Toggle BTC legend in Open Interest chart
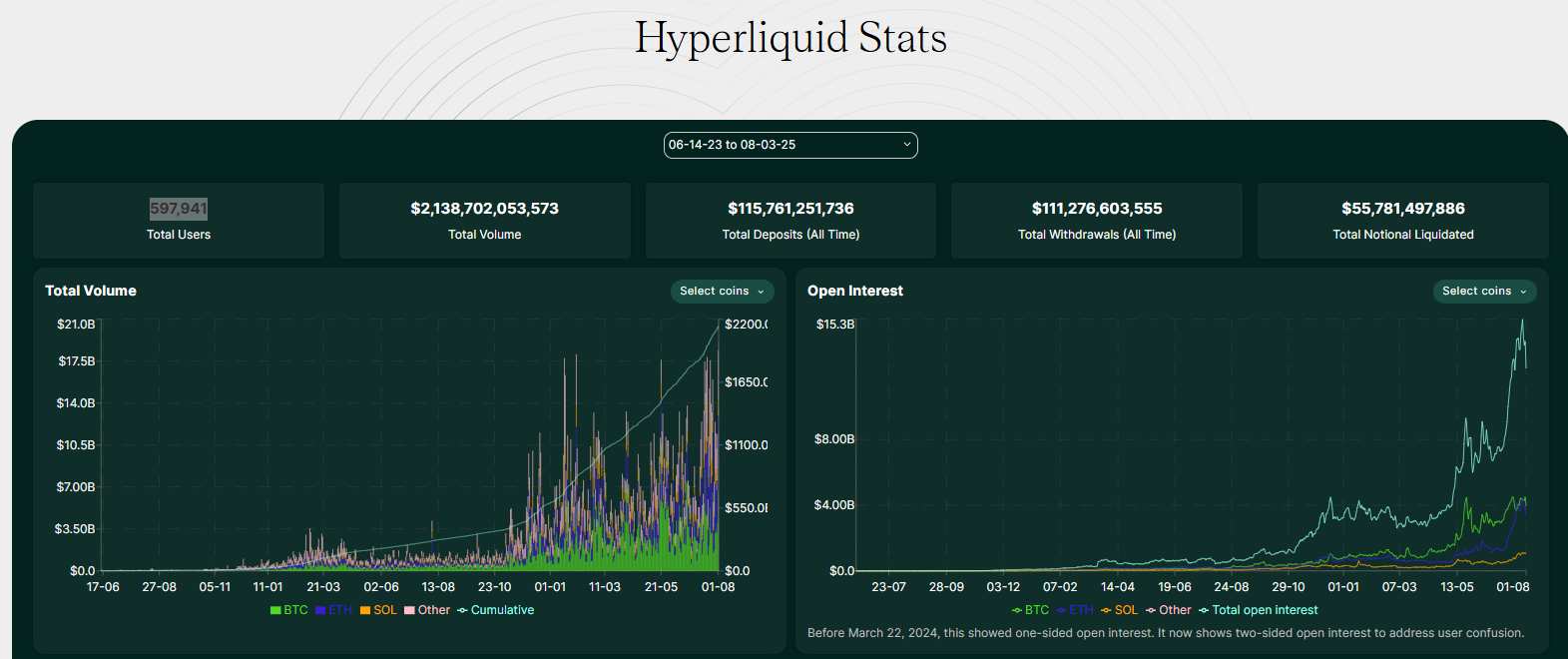 coord(1030,610)
